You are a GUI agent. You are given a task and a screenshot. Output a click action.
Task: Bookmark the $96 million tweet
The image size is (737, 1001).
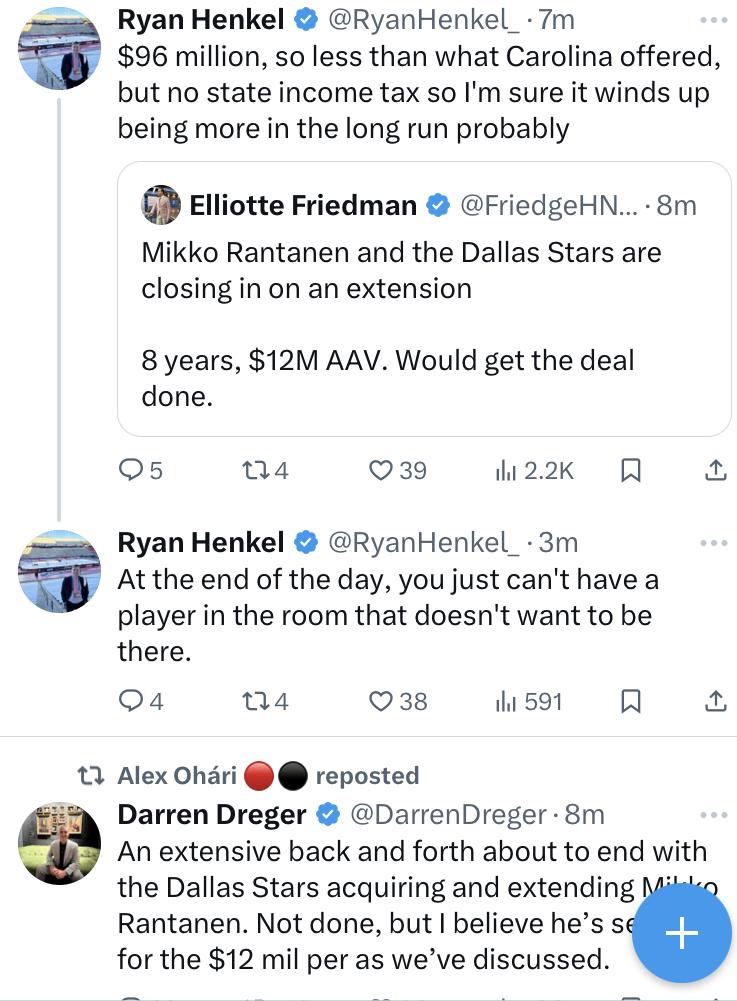click(x=631, y=470)
